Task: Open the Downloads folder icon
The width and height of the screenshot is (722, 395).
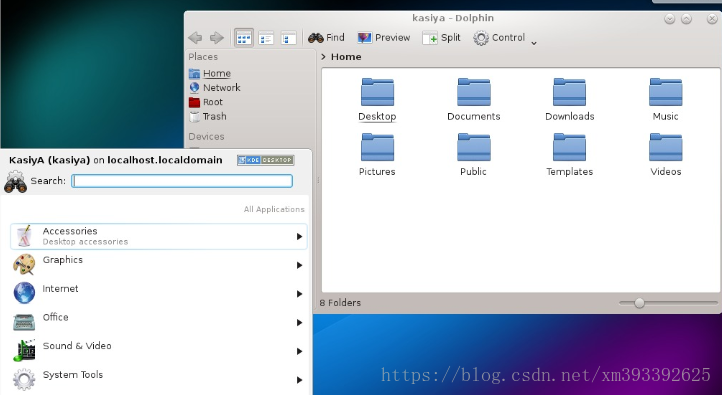Action: [x=570, y=92]
